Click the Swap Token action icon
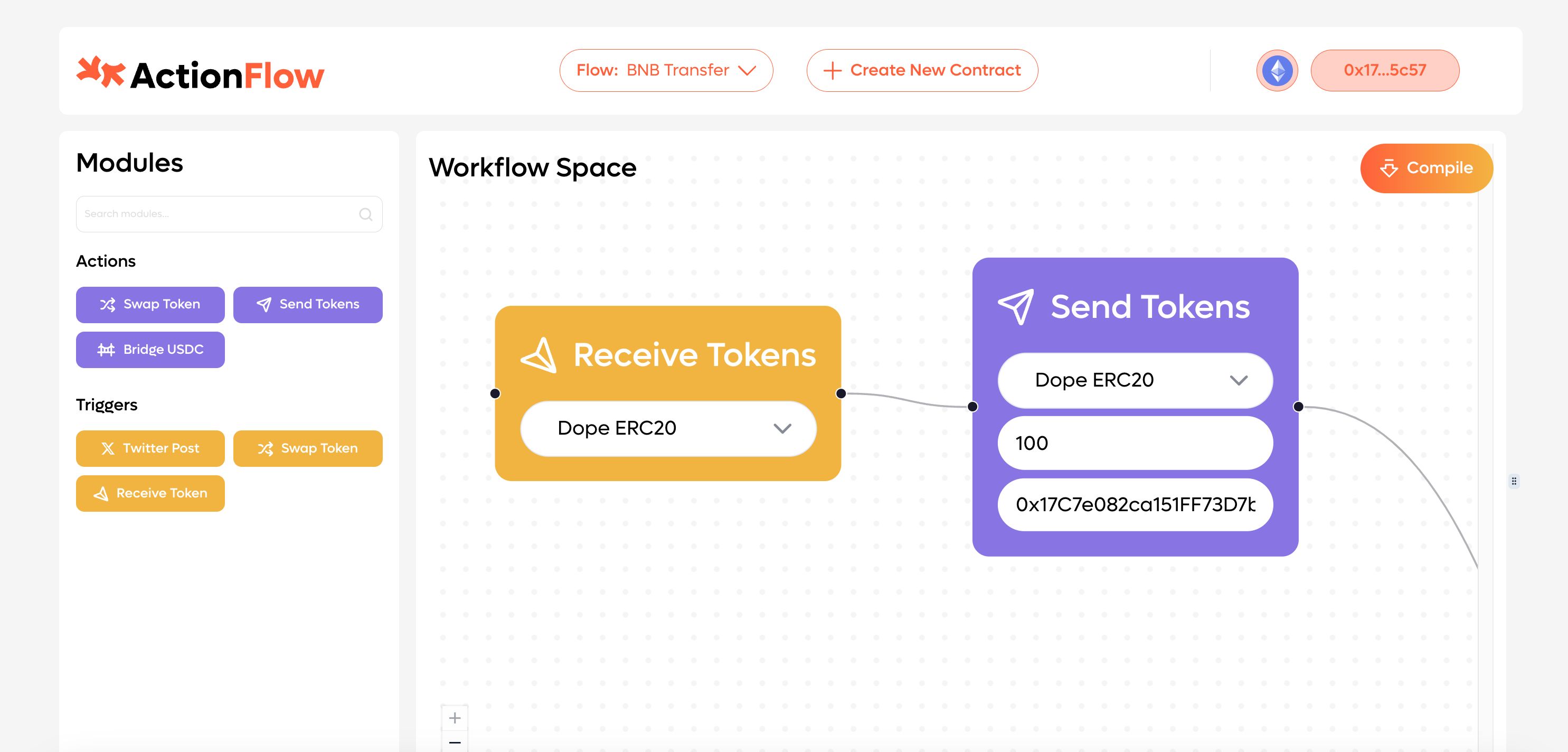 [108, 305]
